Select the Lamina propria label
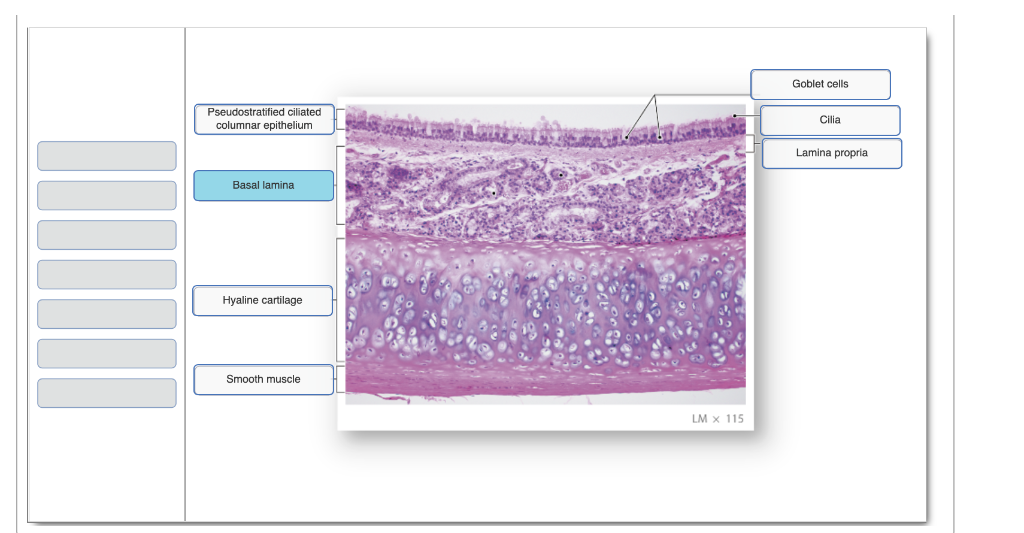This screenshot has width=1024, height=533. (x=832, y=153)
